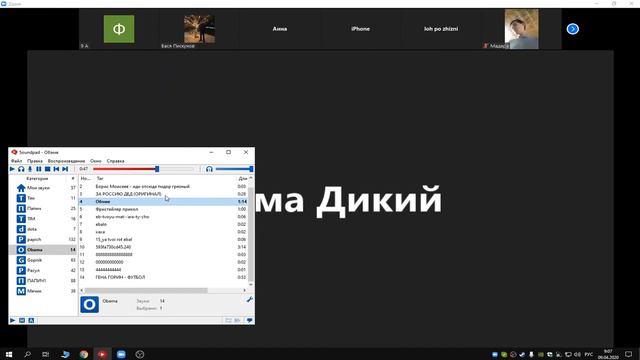The width and height of the screenshot is (640, 360).
Task: Click the 'loh po zhizni' participant tile
Action: [441, 29]
